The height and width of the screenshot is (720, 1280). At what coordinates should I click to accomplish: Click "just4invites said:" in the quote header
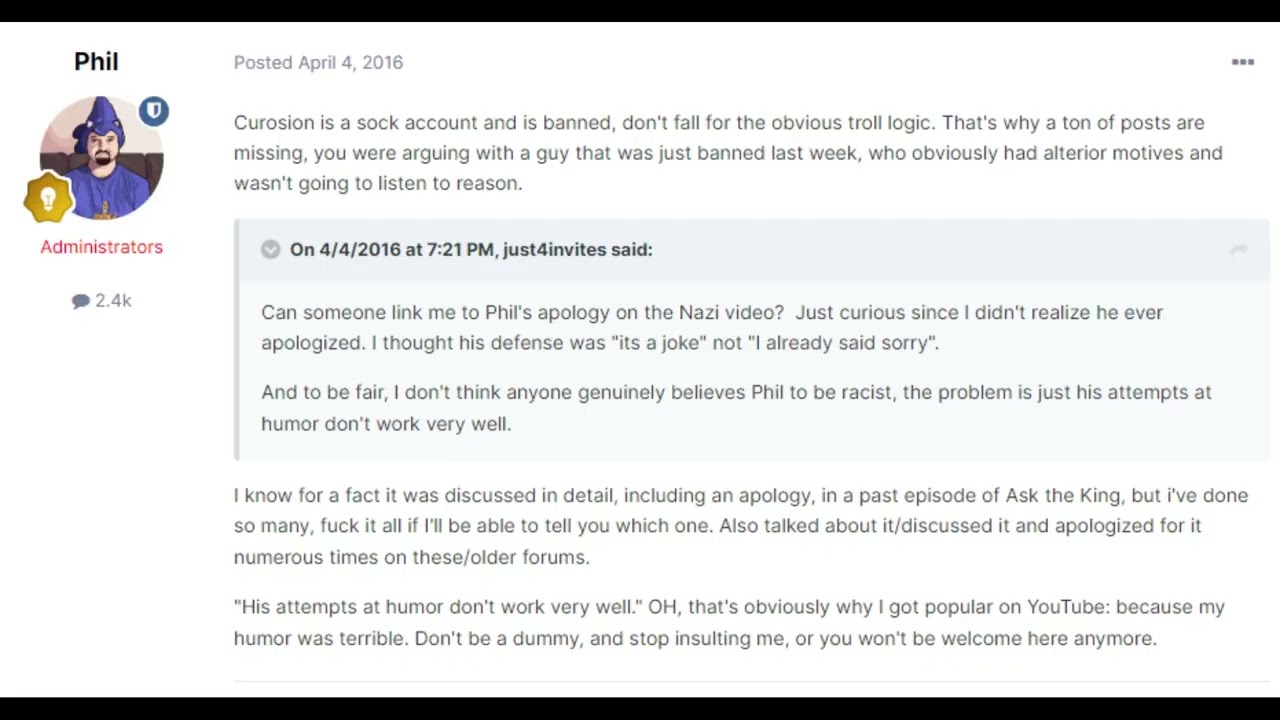577,250
